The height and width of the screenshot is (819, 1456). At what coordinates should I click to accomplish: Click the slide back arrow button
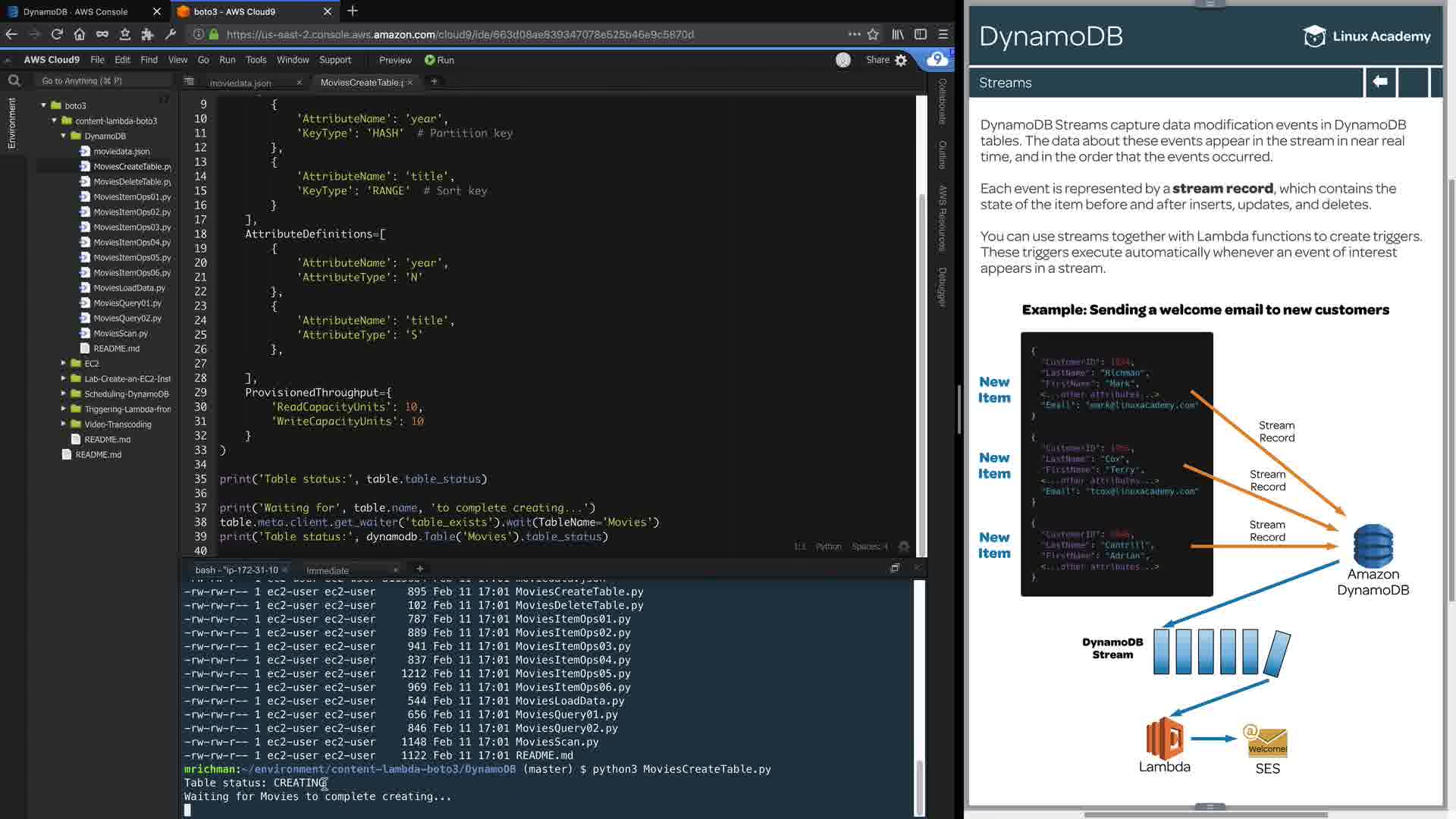tap(1380, 82)
